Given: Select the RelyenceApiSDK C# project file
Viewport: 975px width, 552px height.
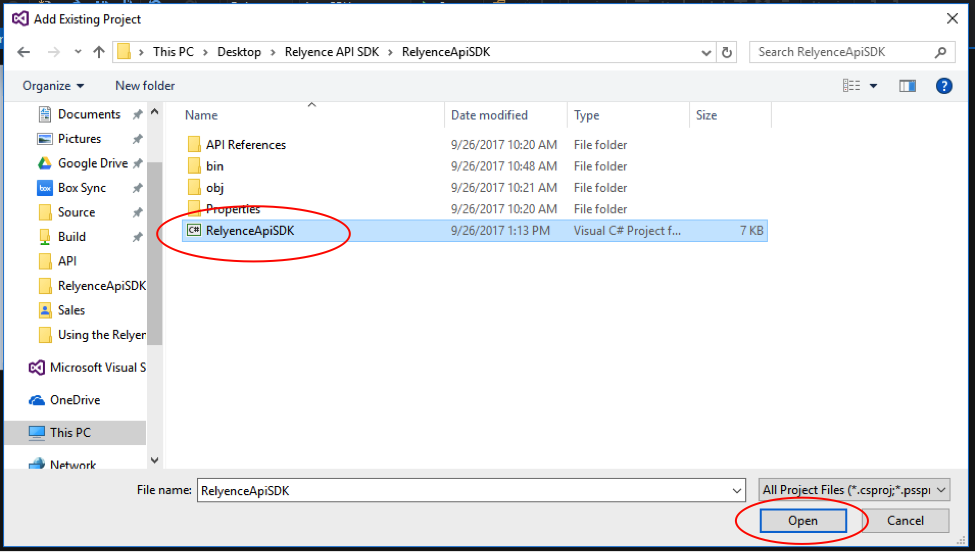Looking at the screenshot, I should click(250, 231).
